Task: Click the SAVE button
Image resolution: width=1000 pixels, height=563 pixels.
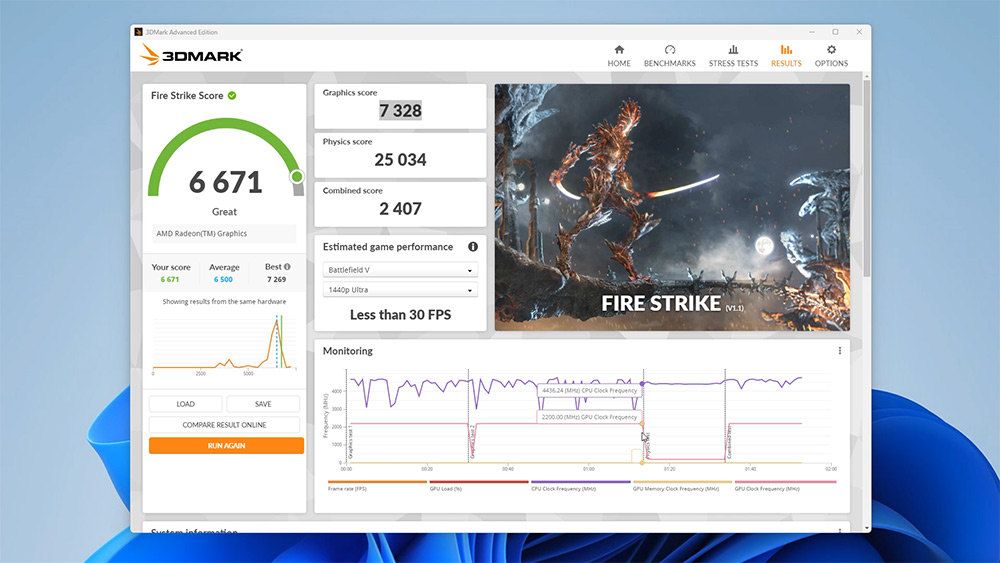Action: [x=263, y=404]
